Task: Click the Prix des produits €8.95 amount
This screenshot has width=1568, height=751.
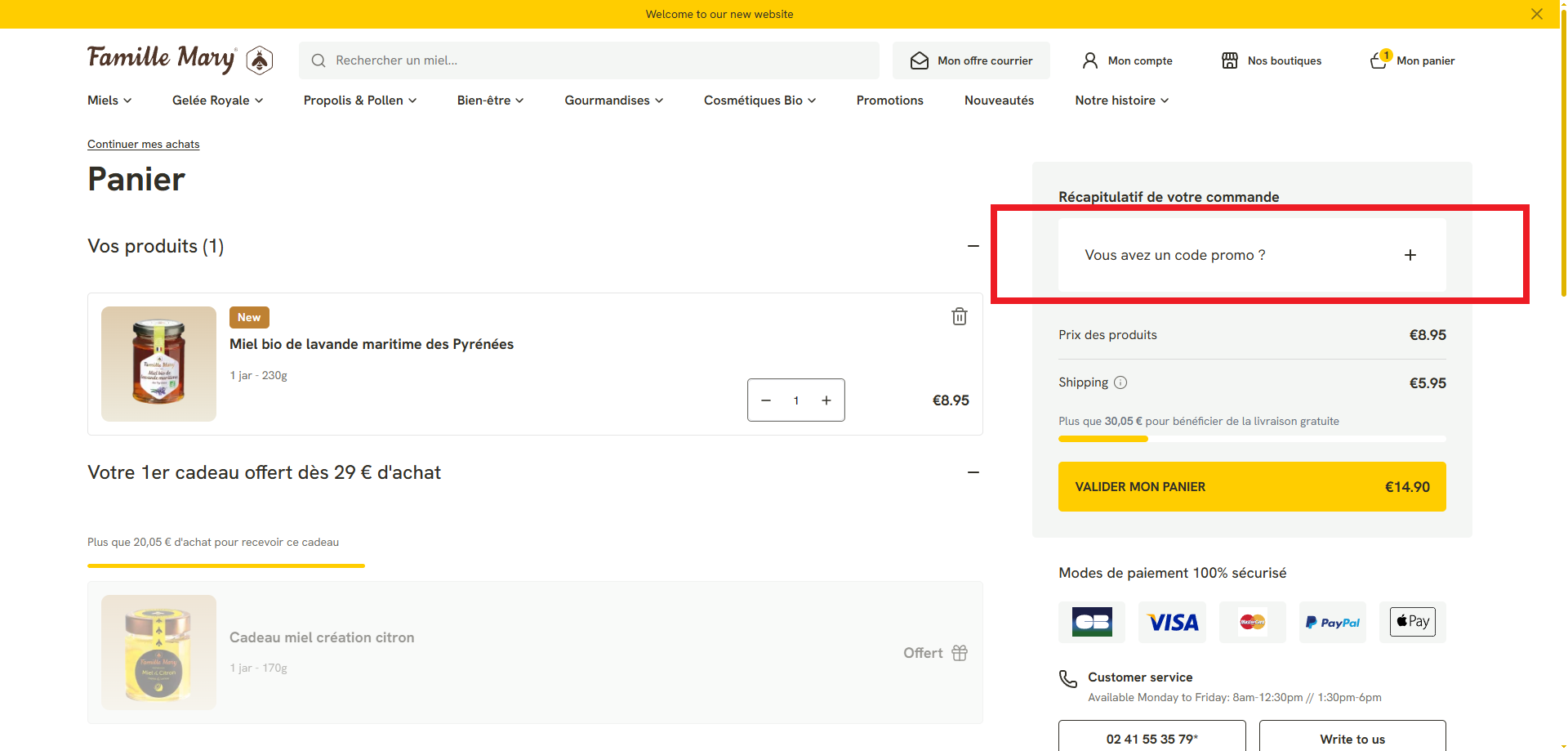Action: 1428,335
